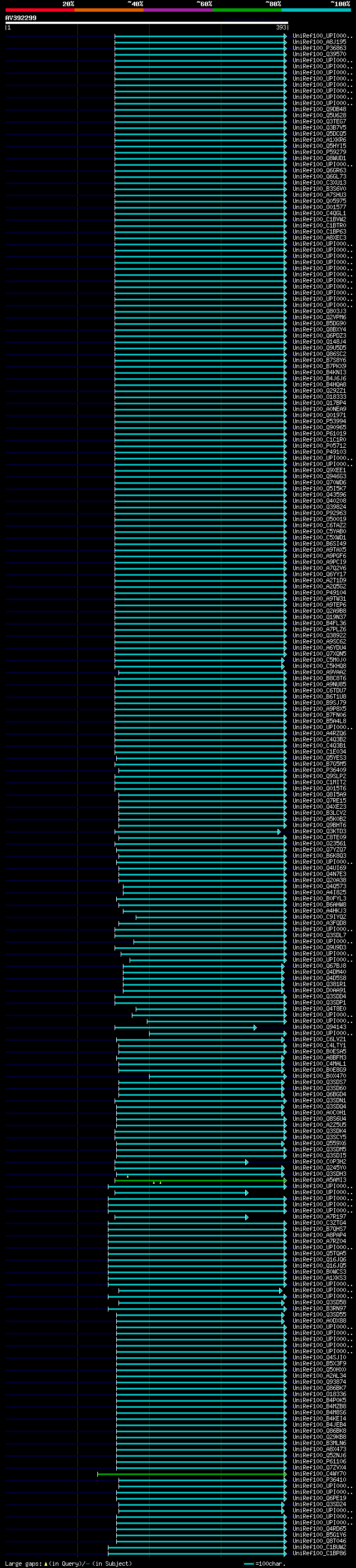This screenshot has width=356, height=1568.
Task: Click green alignment bar for UniRef100_A5AMI3
Action: tap(201, 1180)
